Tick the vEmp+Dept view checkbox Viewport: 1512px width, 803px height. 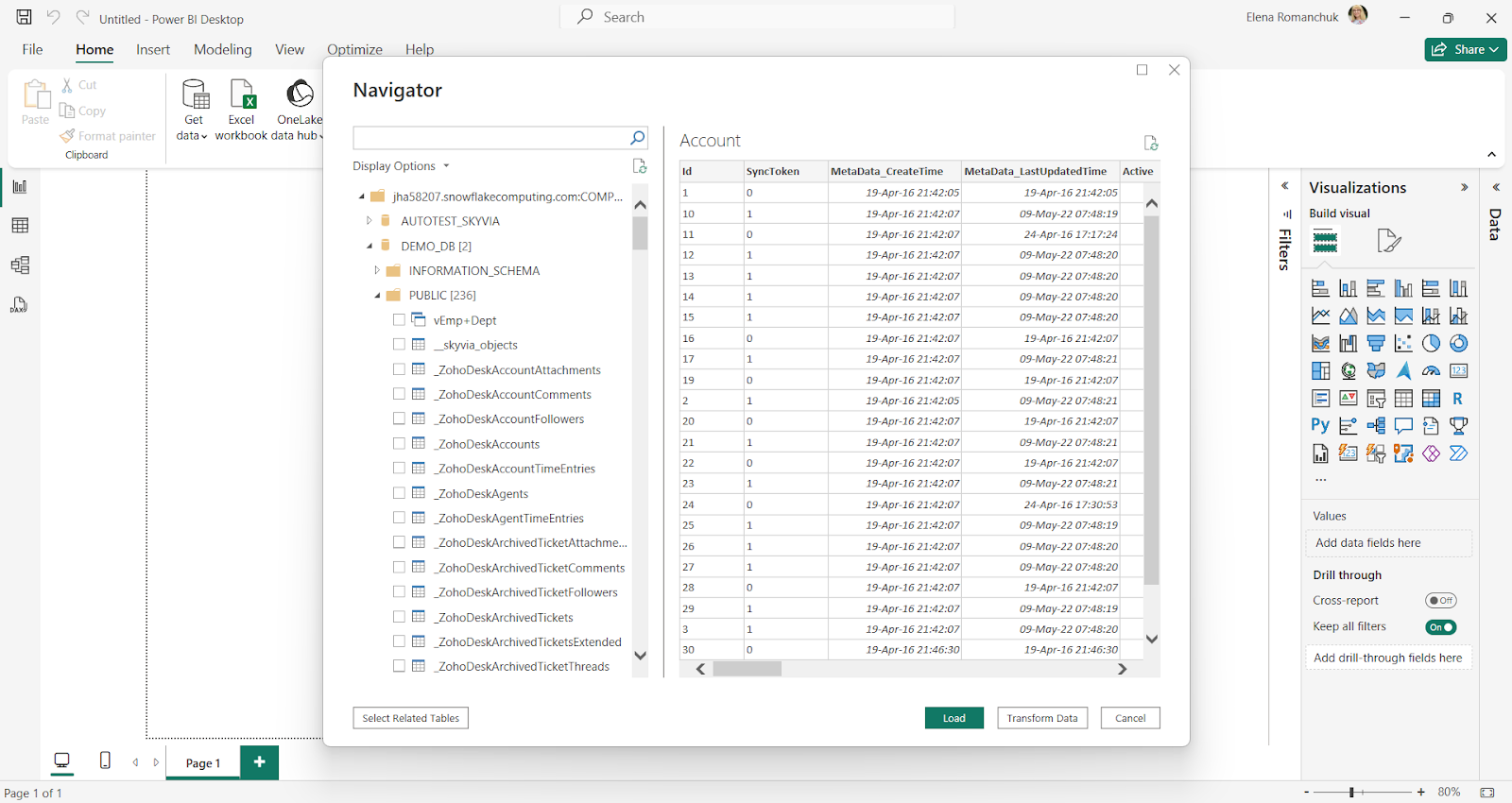[x=399, y=320]
